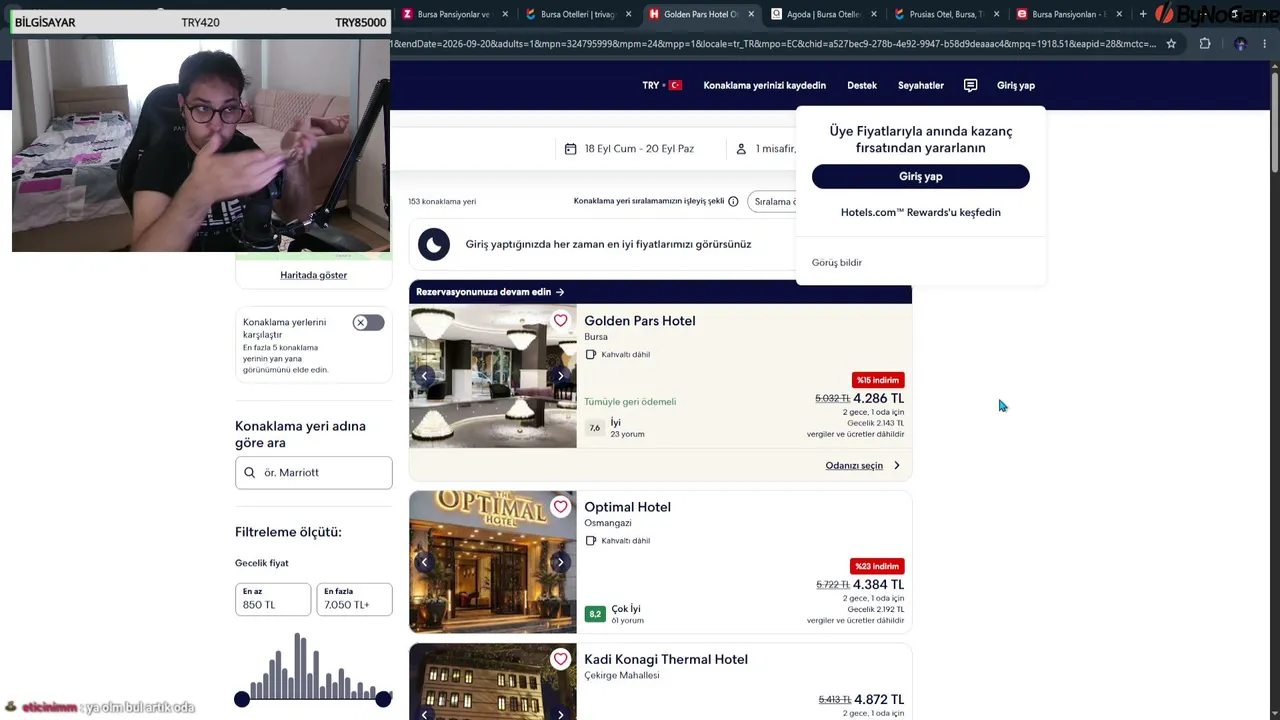The image size is (1280, 720).
Task: Click the calendar icon beside the dates
Action: pos(570,149)
